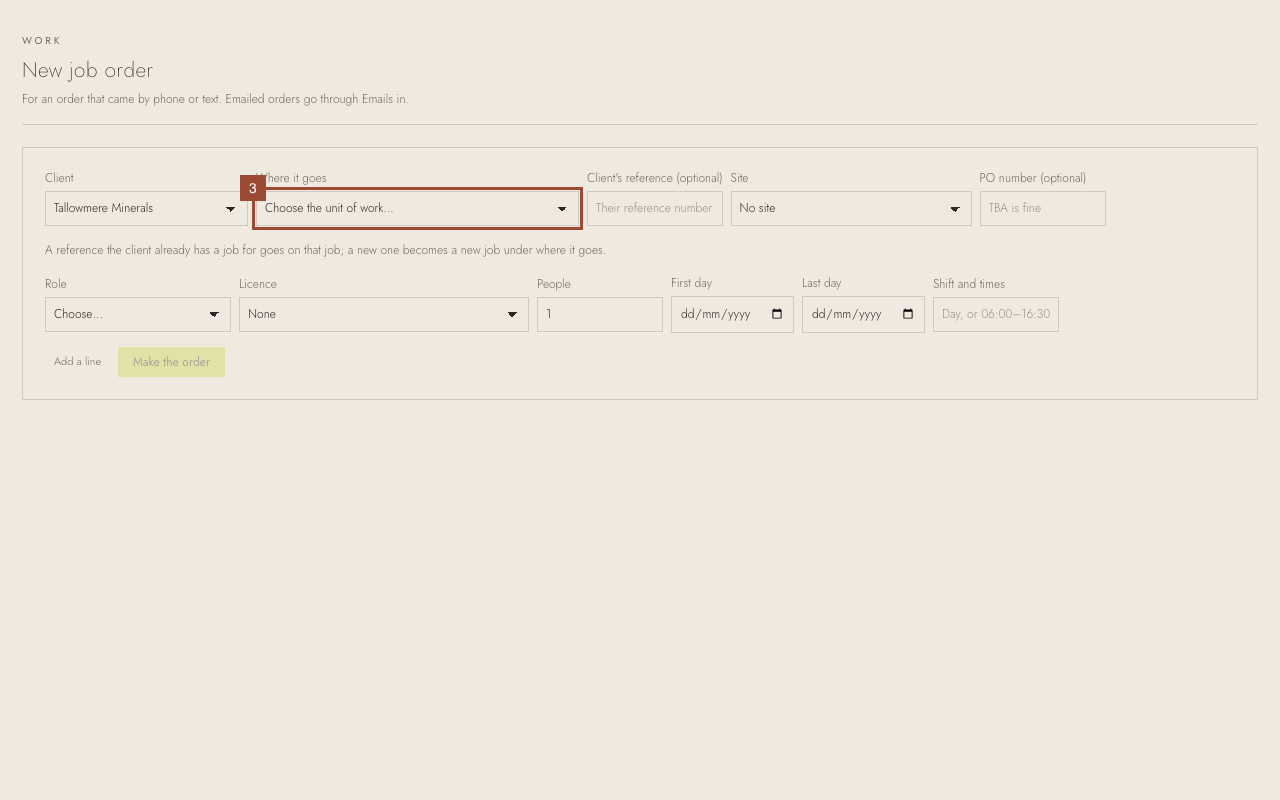Open the First day calendar picker icon
Viewport: 1280px width, 800px height.
777,314
